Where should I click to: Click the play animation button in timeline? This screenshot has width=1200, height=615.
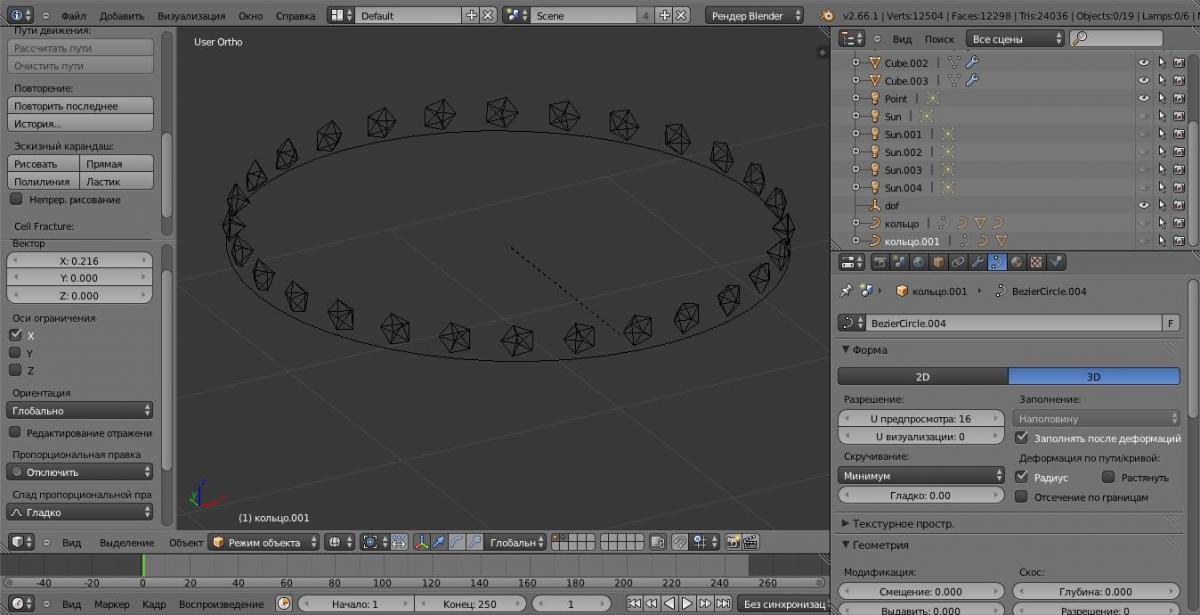[x=687, y=604]
